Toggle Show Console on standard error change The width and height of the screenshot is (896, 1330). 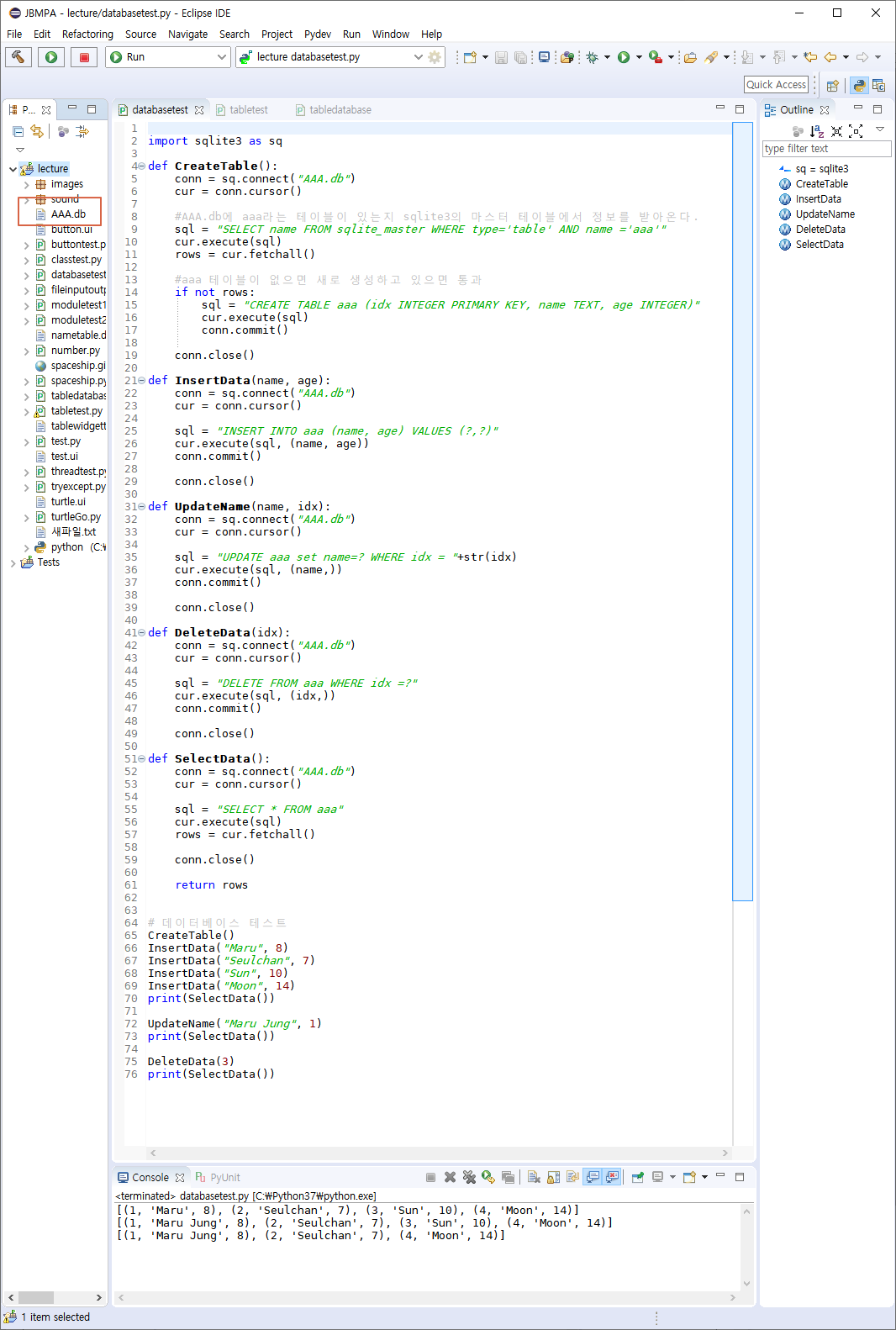click(612, 1177)
